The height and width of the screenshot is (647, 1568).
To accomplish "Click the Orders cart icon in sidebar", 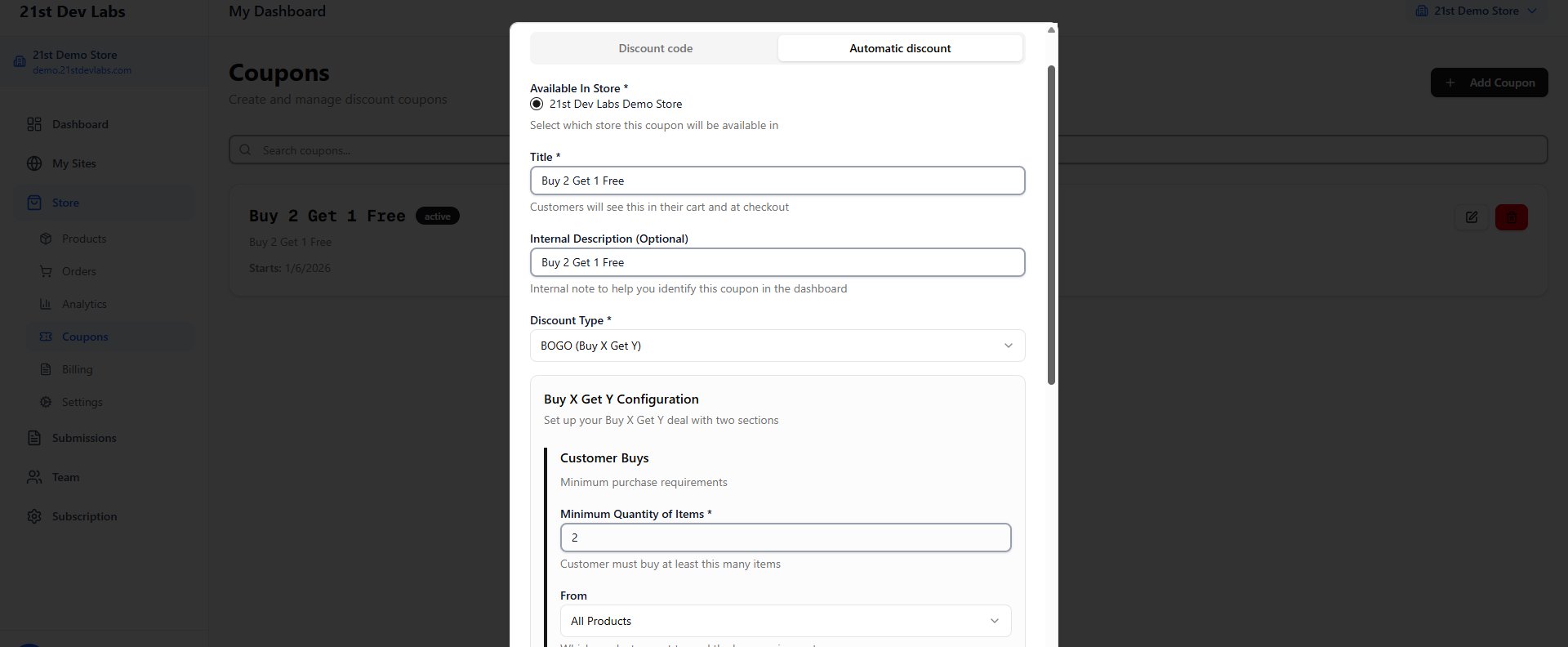I will coord(46,271).
